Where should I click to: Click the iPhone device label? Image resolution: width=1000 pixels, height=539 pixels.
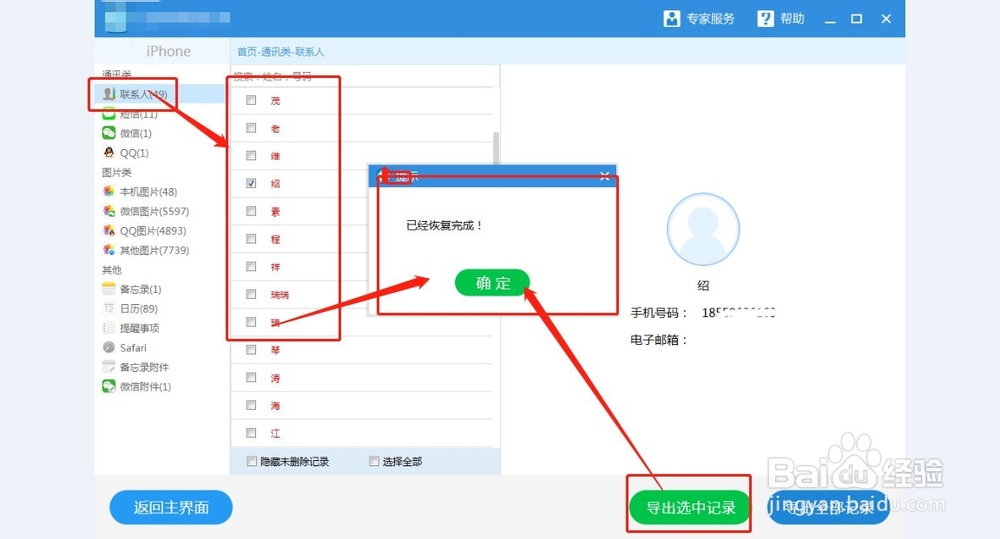[x=168, y=51]
